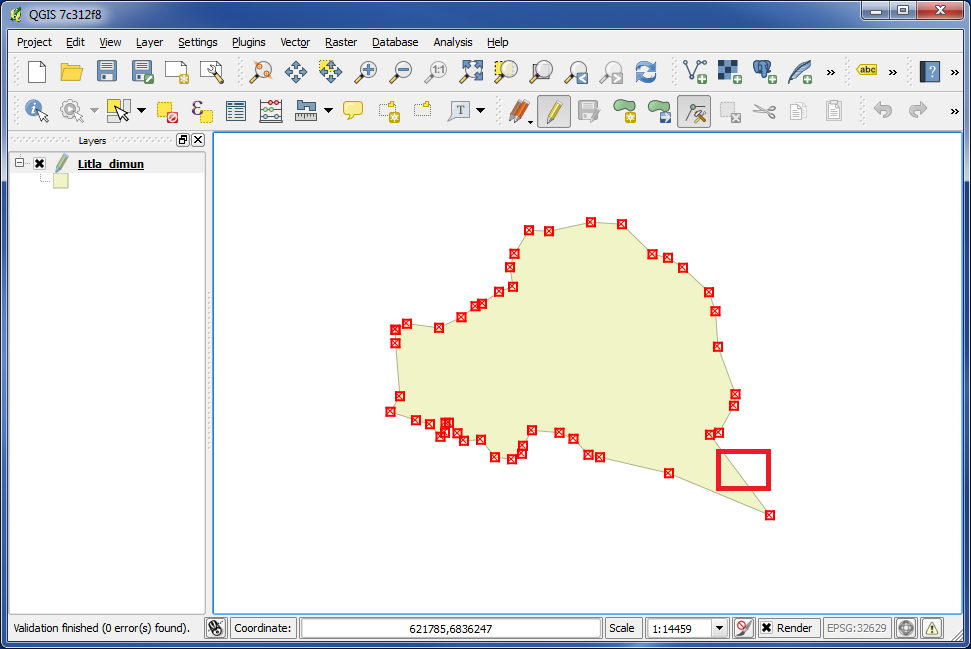971x649 pixels.
Task: Zoom to last extent
Action: pyautogui.click(x=577, y=72)
